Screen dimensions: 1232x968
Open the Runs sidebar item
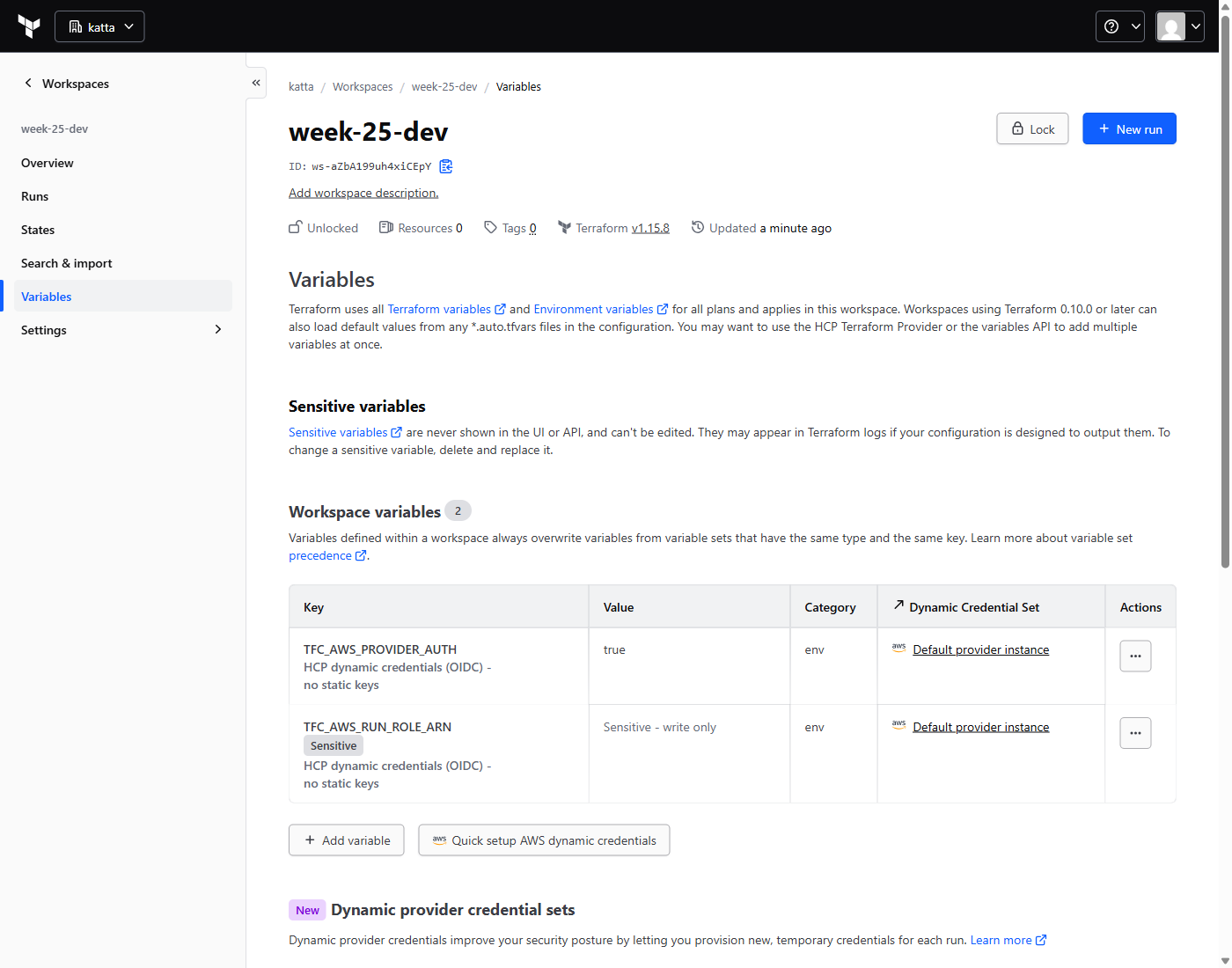pos(123,196)
